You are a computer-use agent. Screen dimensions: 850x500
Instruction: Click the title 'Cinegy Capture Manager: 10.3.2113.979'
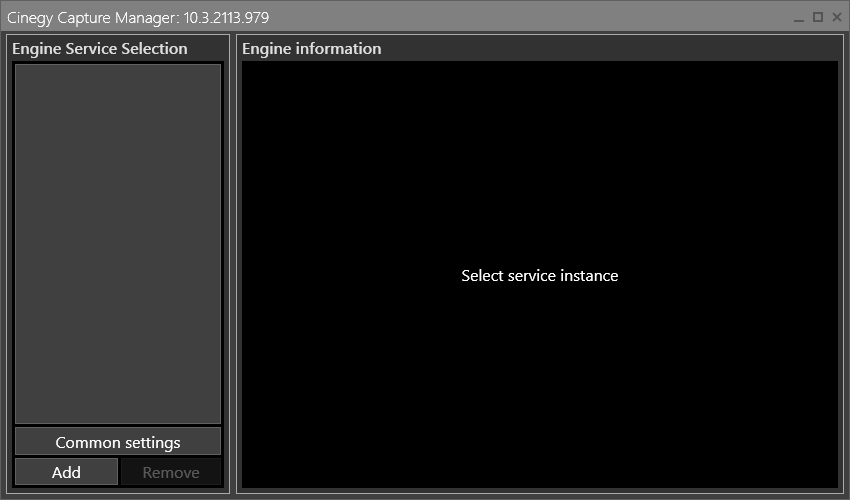(138, 18)
